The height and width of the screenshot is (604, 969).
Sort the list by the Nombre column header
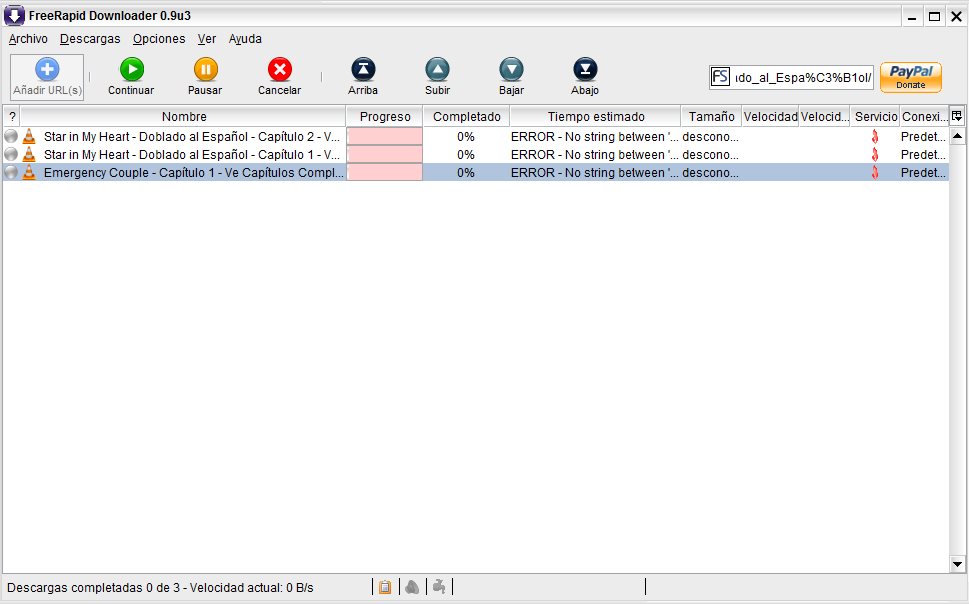184,117
